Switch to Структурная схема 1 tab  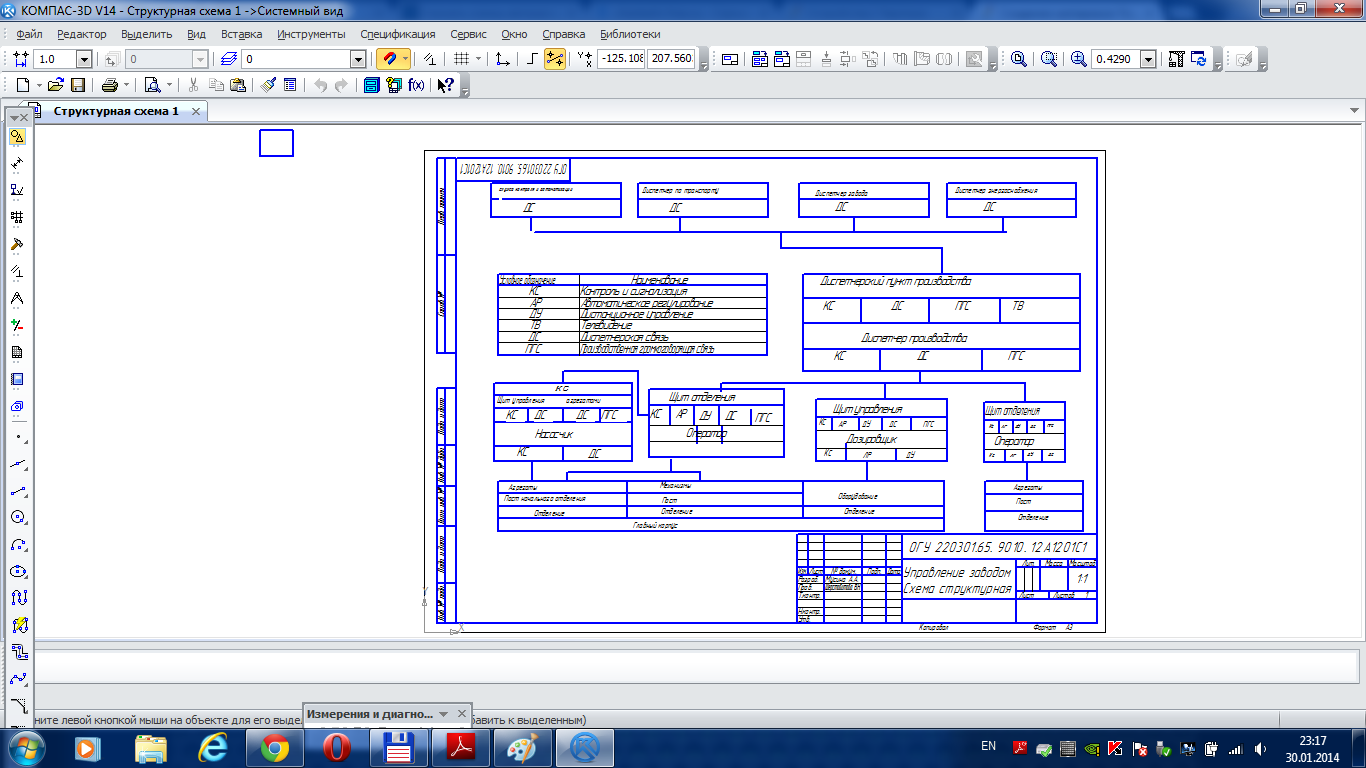(x=116, y=111)
